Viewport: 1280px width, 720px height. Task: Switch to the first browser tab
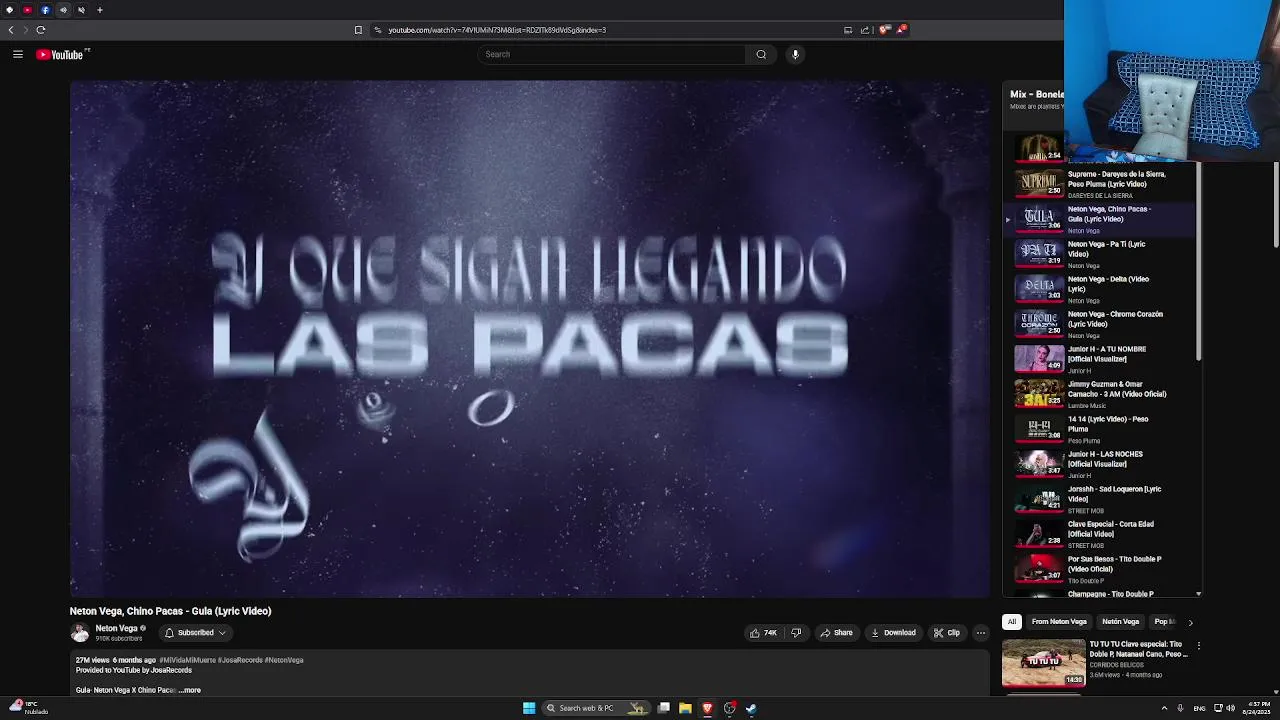9,10
